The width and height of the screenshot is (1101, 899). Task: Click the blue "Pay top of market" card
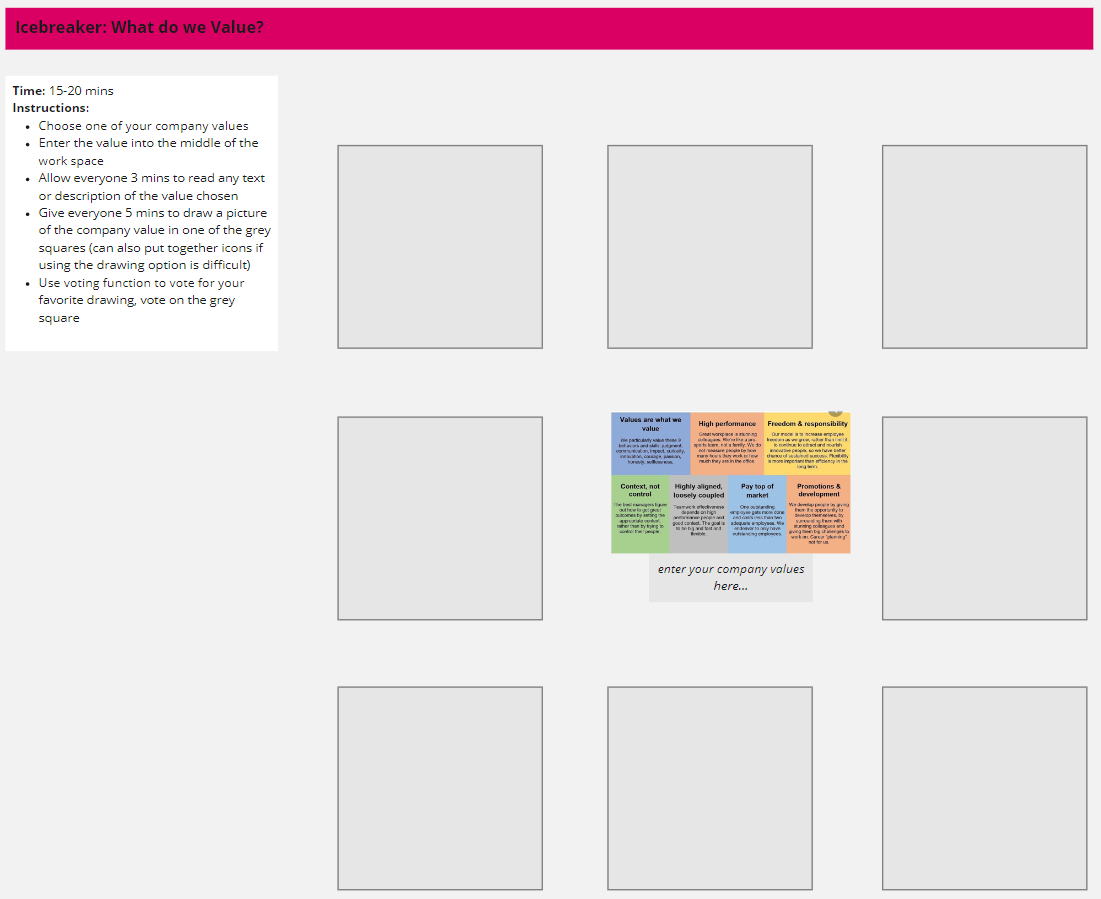(x=757, y=514)
